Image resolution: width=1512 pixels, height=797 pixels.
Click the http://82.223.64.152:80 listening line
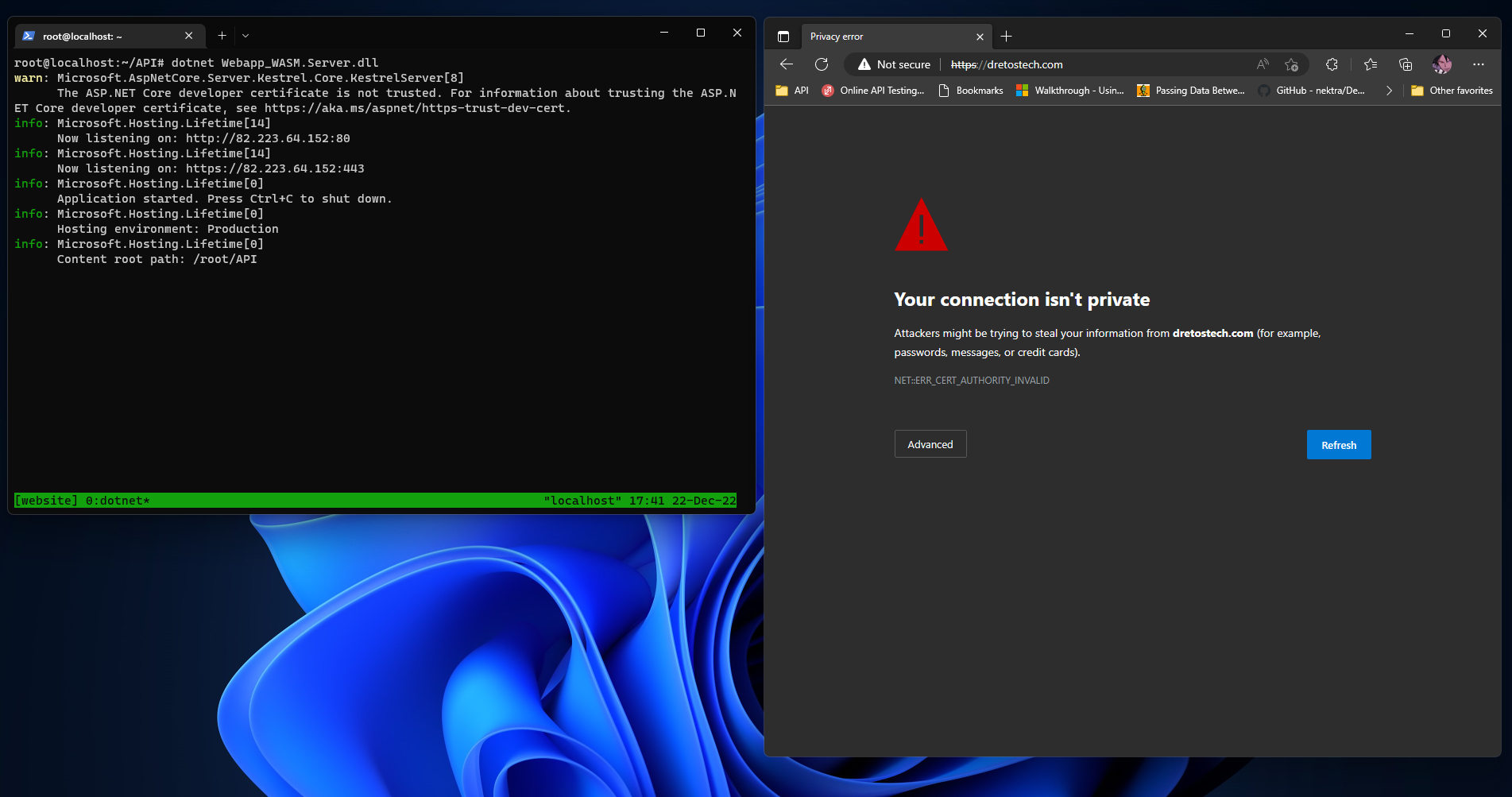pos(203,138)
